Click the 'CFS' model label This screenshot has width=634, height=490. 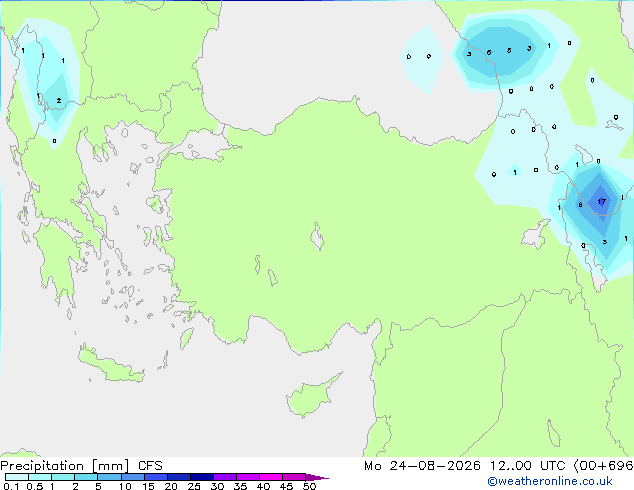pyautogui.click(x=150, y=466)
